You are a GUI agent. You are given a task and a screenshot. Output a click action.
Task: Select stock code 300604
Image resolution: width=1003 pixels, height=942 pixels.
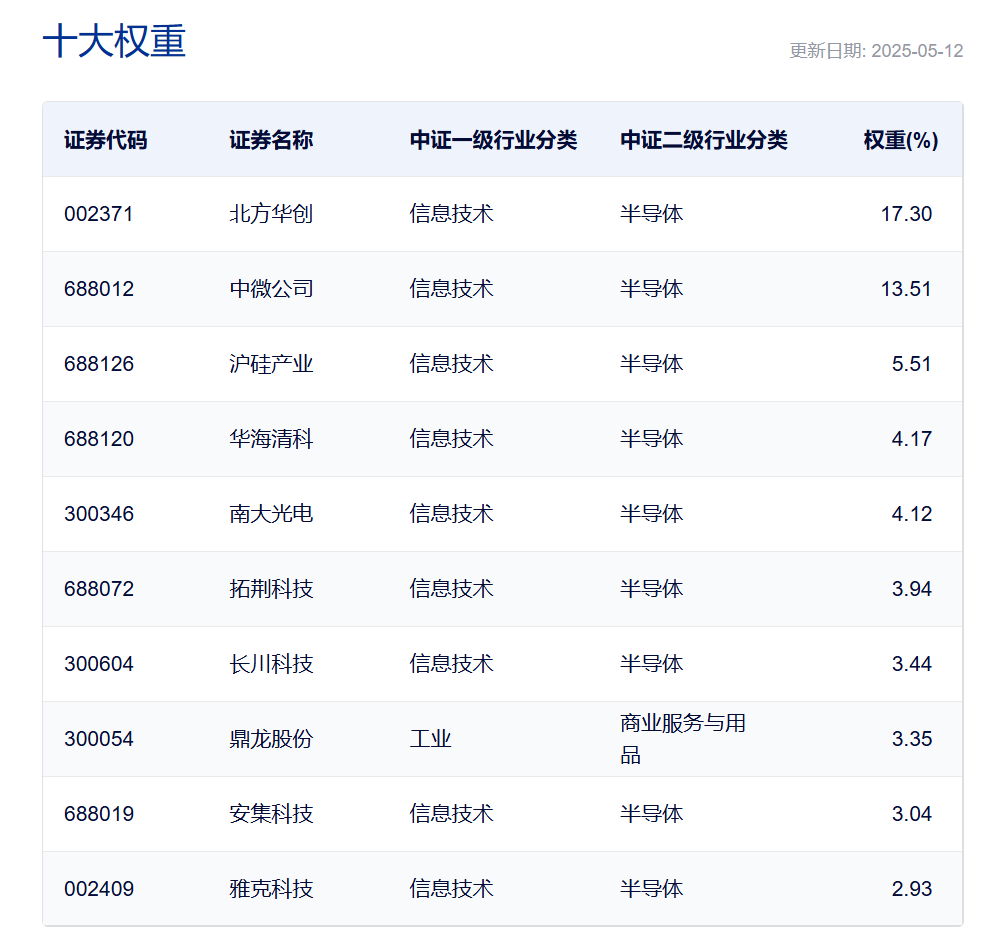coord(99,664)
